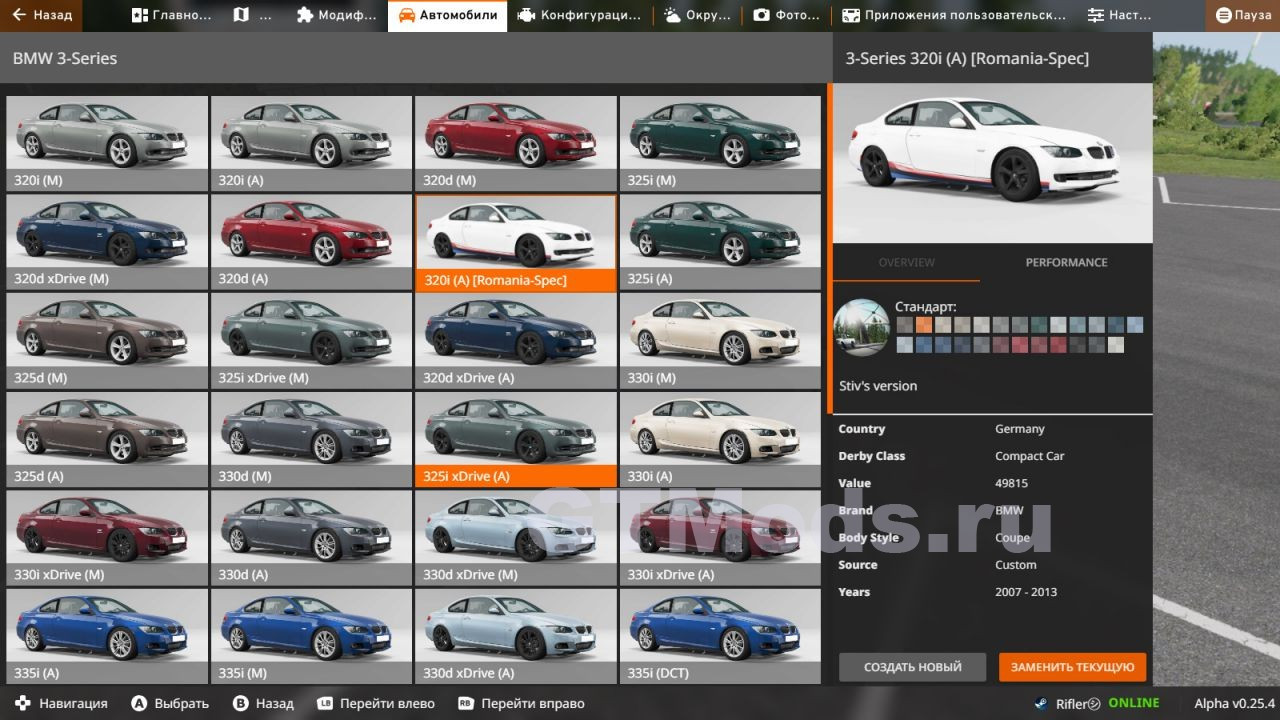Click ЗАМЕНИТЬ ТЕКУЩУЮ button
Image resolution: width=1280 pixels, height=720 pixels.
1072,667
